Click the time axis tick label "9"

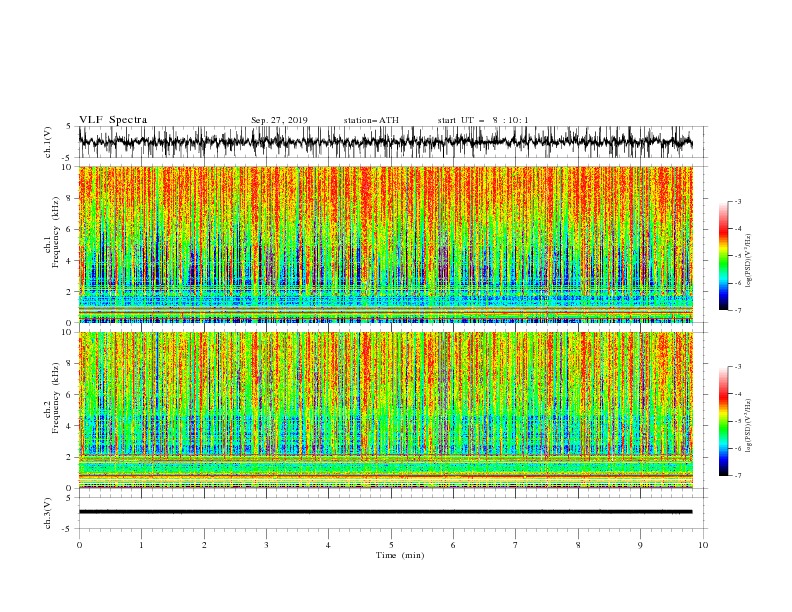(x=640, y=545)
